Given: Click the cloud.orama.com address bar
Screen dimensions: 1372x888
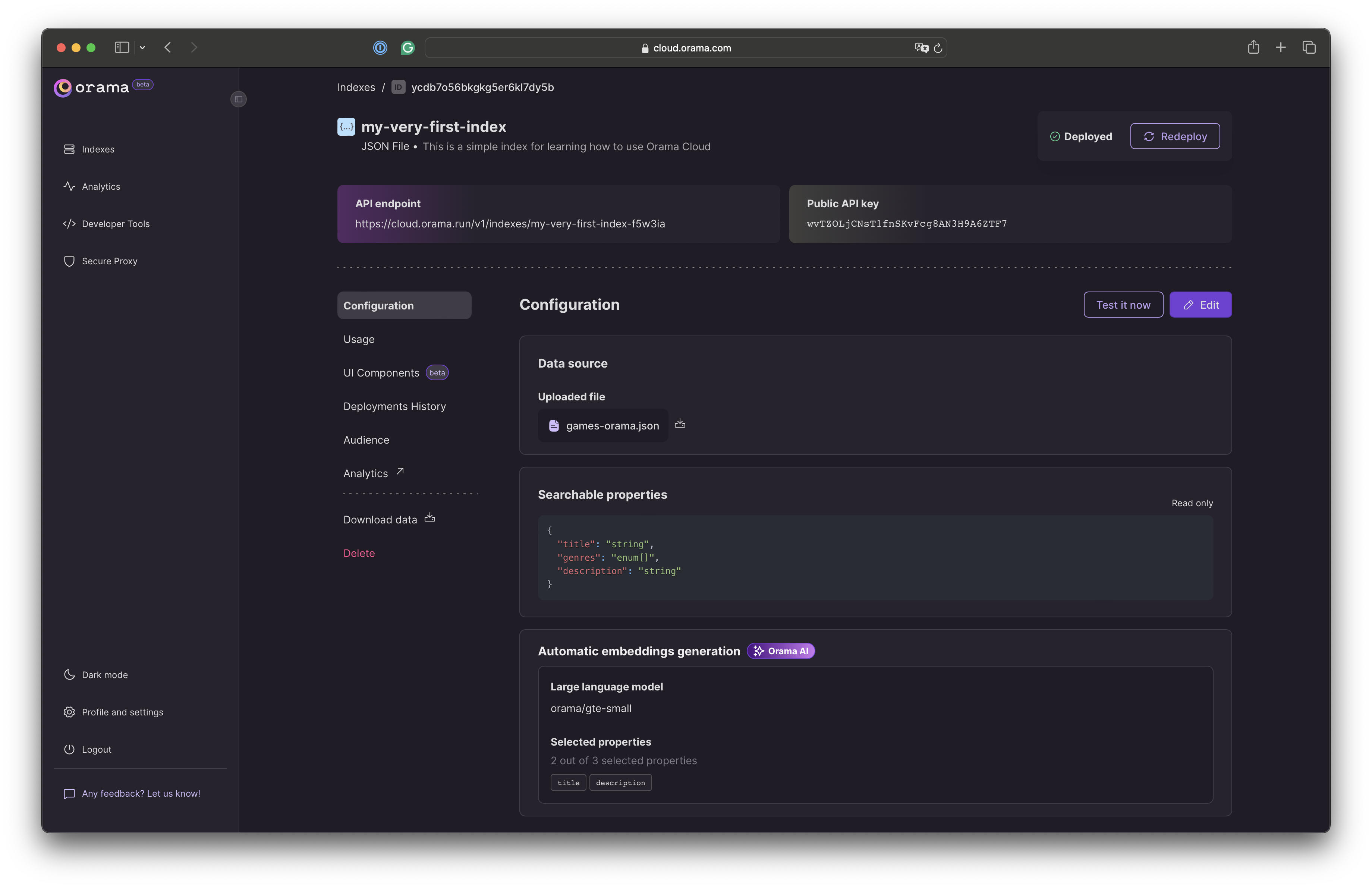Looking at the screenshot, I should (686, 48).
